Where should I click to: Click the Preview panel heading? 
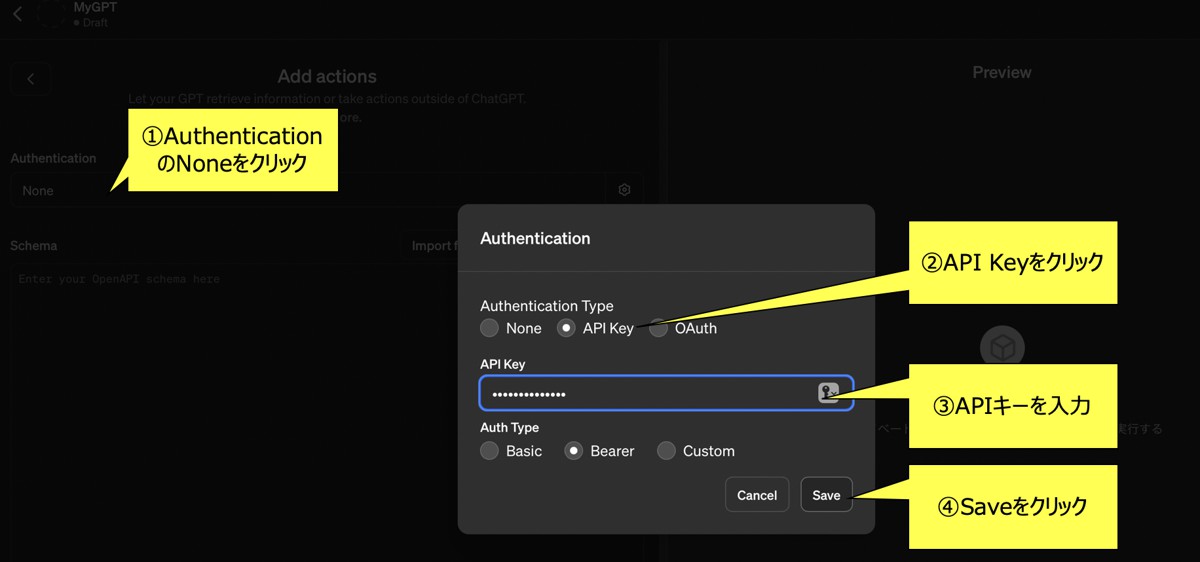point(1001,72)
